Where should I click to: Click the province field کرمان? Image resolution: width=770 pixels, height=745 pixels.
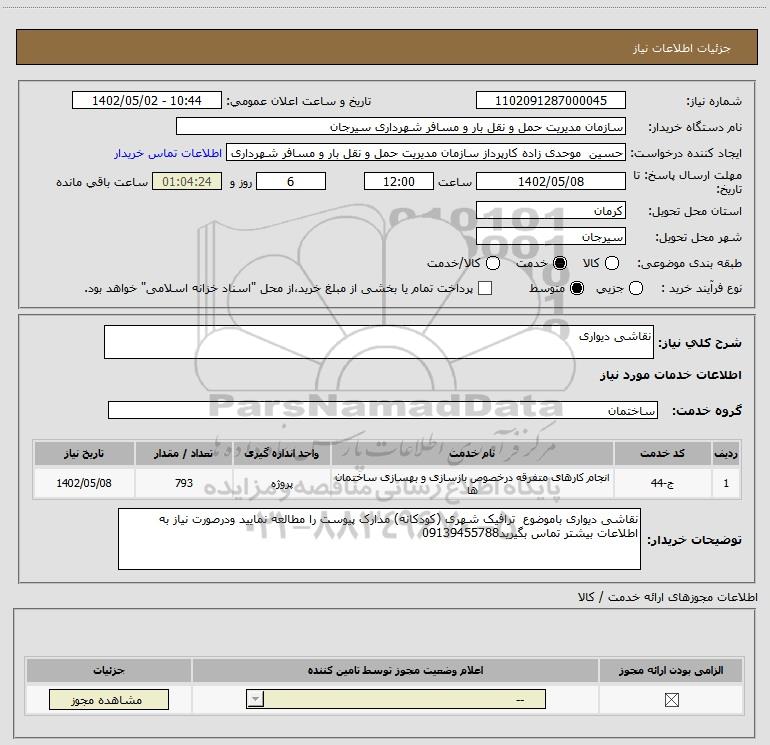(x=550, y=210)
